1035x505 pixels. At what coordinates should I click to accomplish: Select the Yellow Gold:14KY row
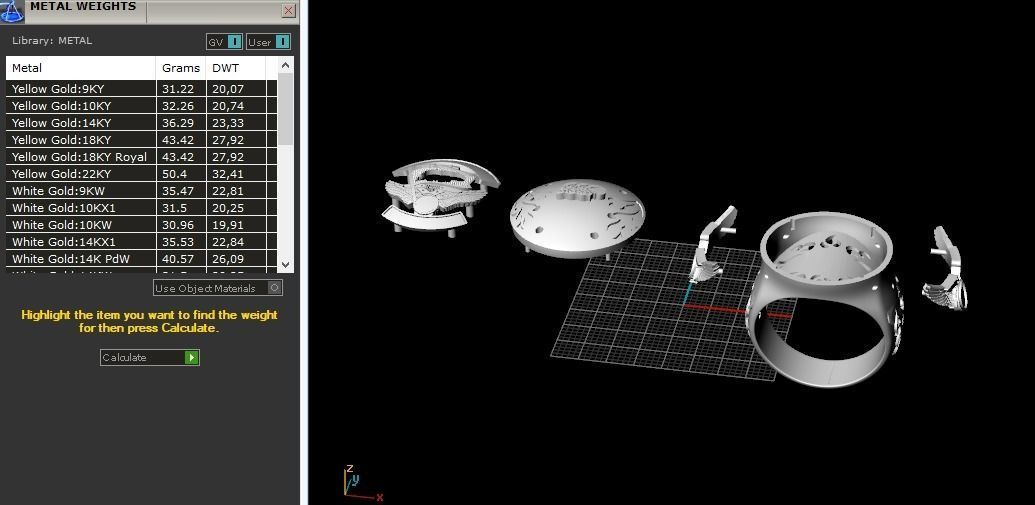pos(141,123)
